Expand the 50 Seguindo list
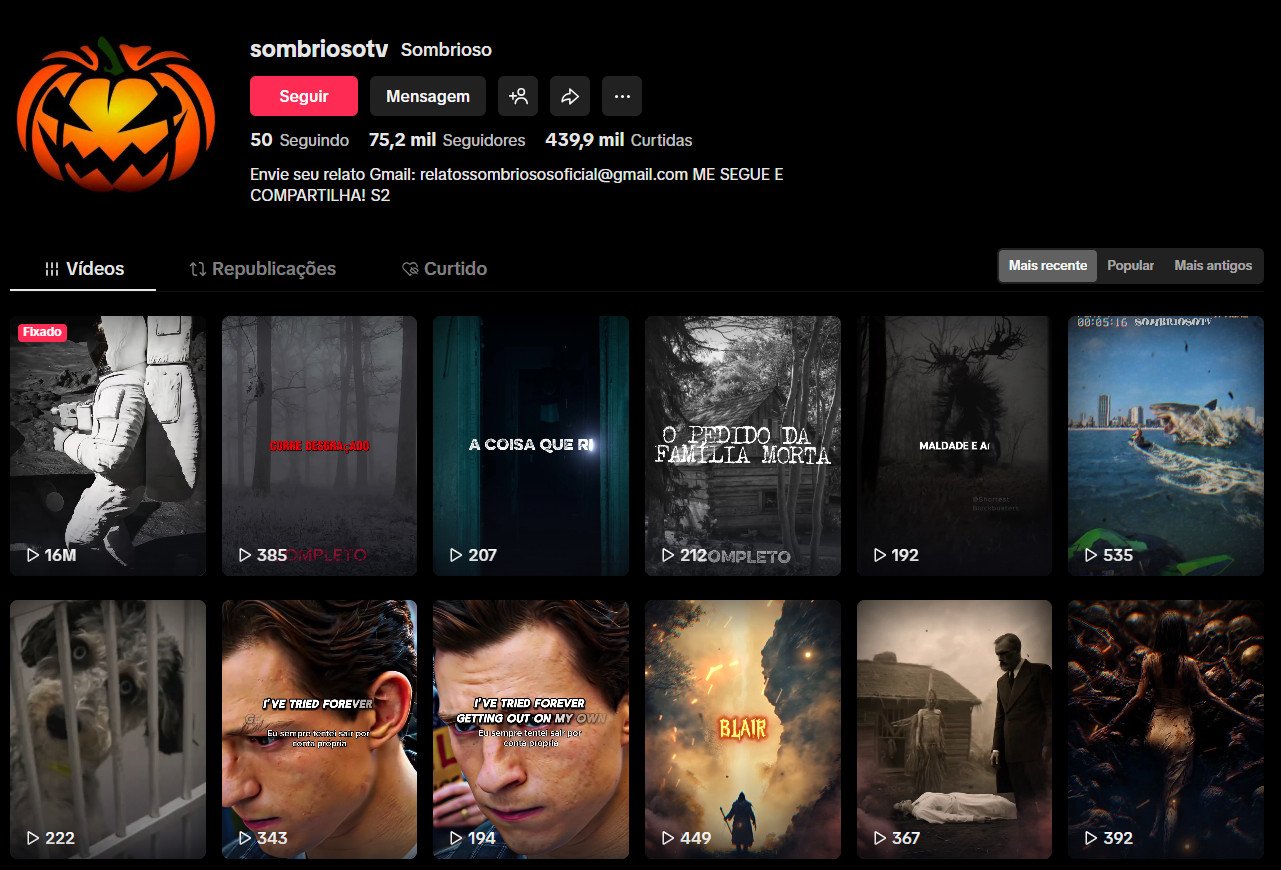Screen dimensions: 1281x870 [x=300, y=140]
